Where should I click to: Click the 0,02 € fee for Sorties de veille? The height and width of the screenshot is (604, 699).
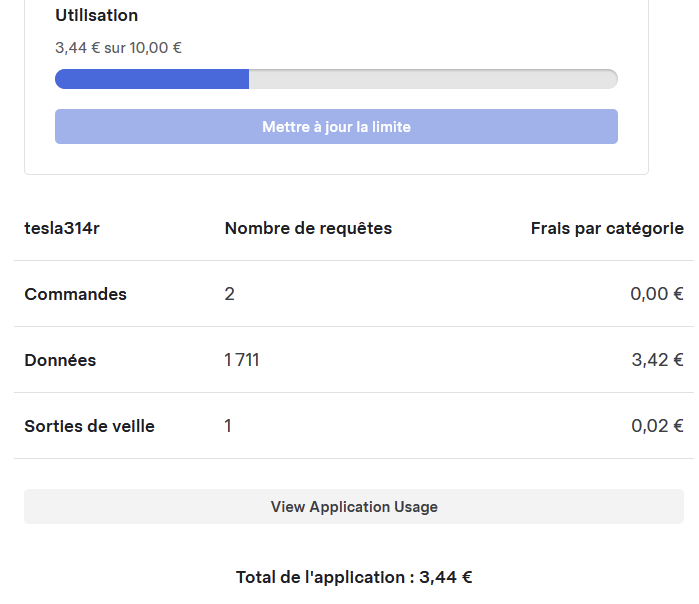(x=657, y=426)
